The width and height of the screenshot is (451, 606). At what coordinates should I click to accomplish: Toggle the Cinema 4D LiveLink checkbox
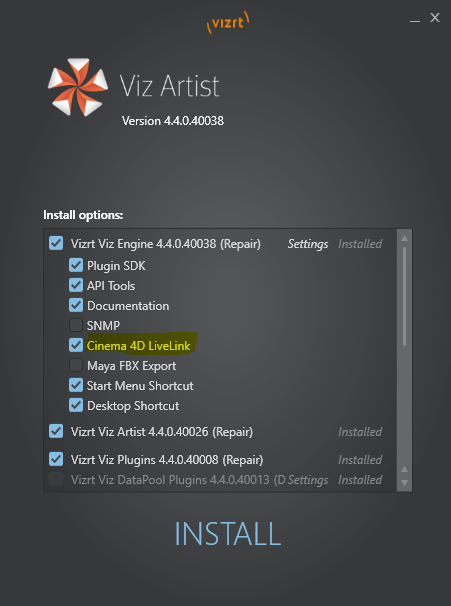[x=76, y=345]
